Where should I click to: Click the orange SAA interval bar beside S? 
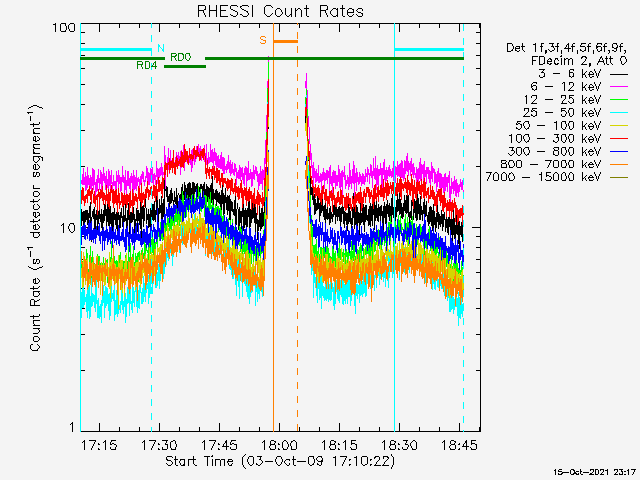coord(285,41)
